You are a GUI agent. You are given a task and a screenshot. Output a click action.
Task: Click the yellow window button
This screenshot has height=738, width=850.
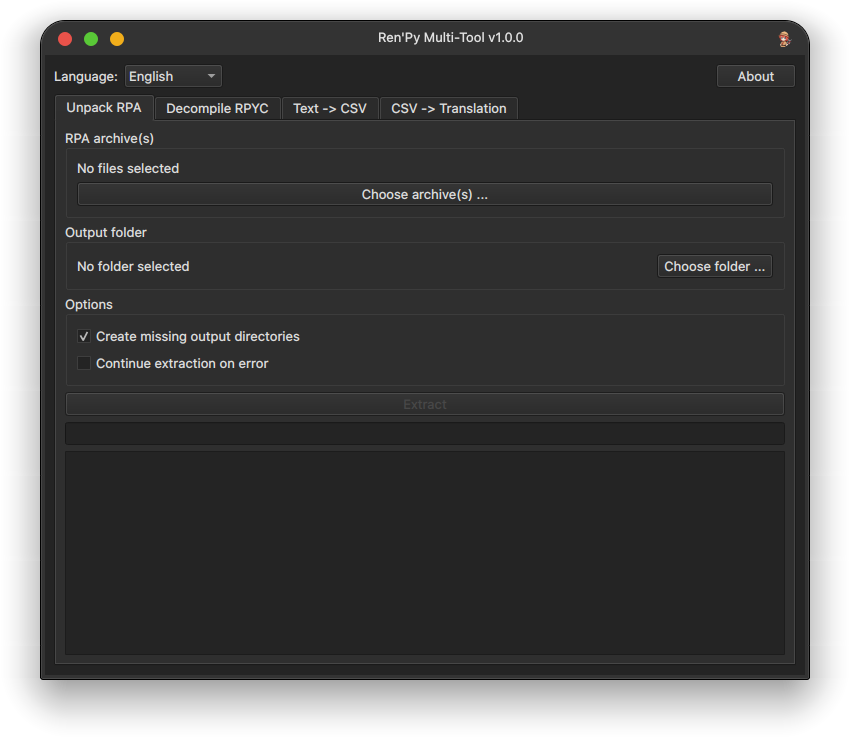[117, 39]
